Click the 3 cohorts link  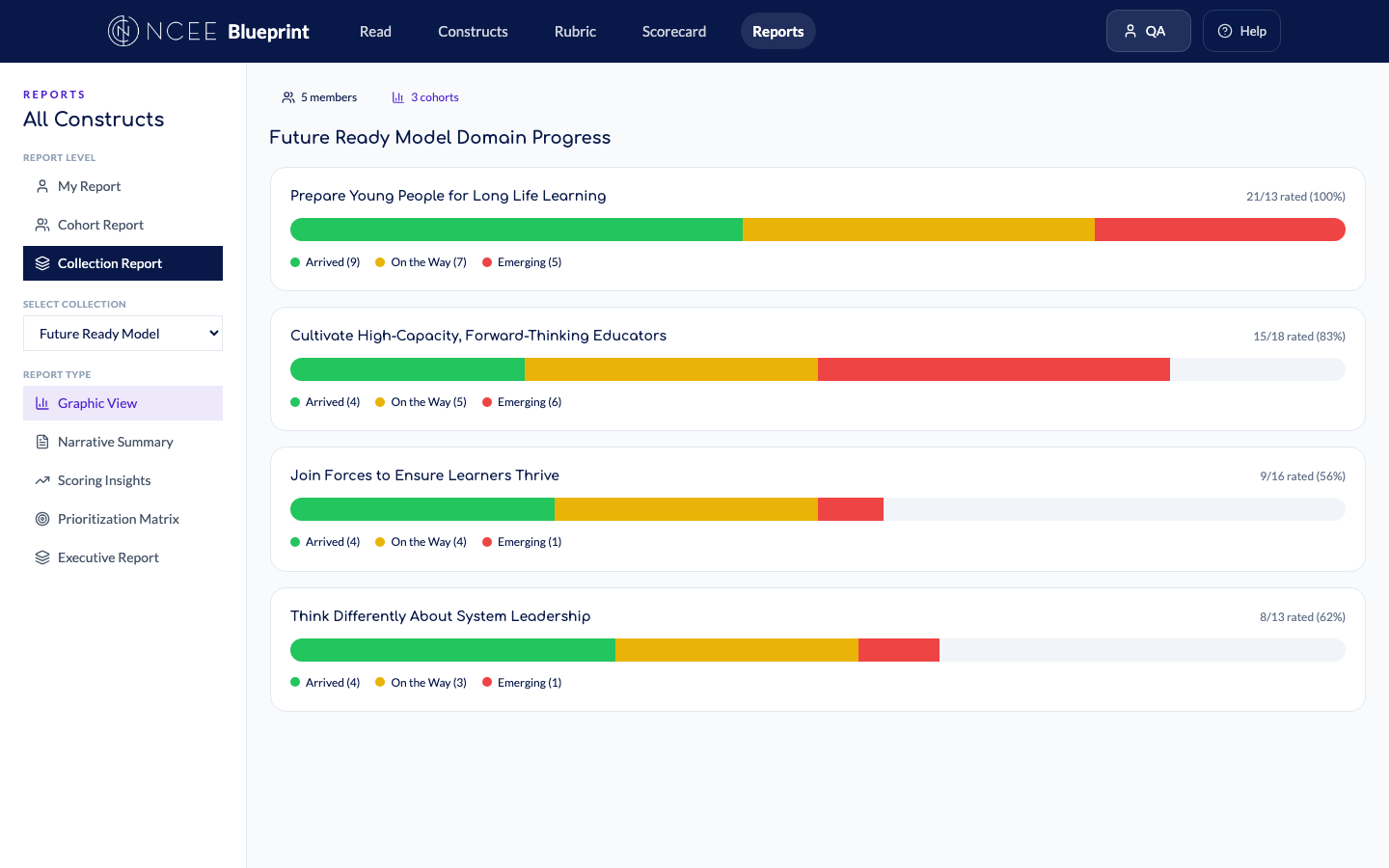click(425, 97)
